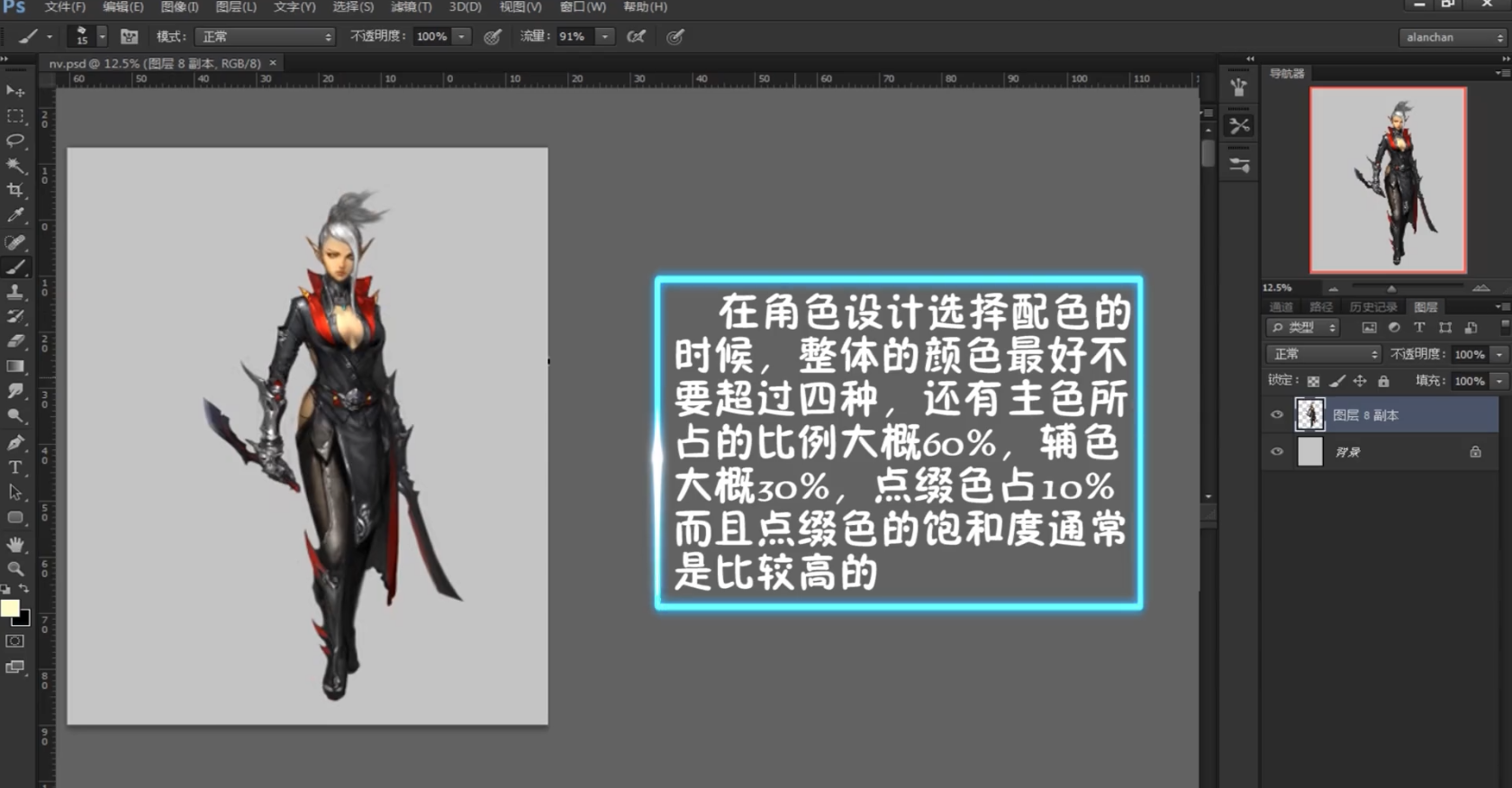Screen dimensions: 1512x788
Task: Hide the 图层 8 副本 layer
Action: (x=1277, y=415)
